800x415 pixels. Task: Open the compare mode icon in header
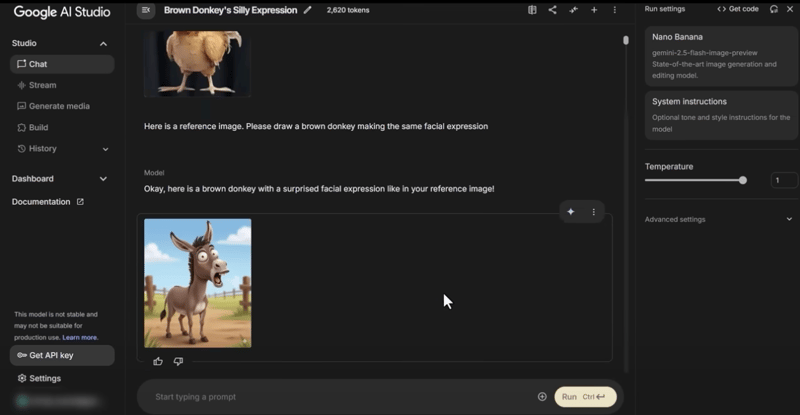(x=532, y=10)
